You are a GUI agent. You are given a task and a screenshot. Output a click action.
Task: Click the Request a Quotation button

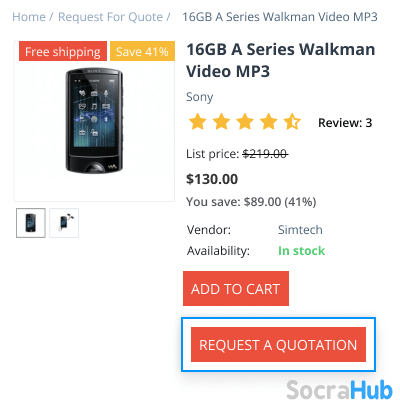coord(278,345)
